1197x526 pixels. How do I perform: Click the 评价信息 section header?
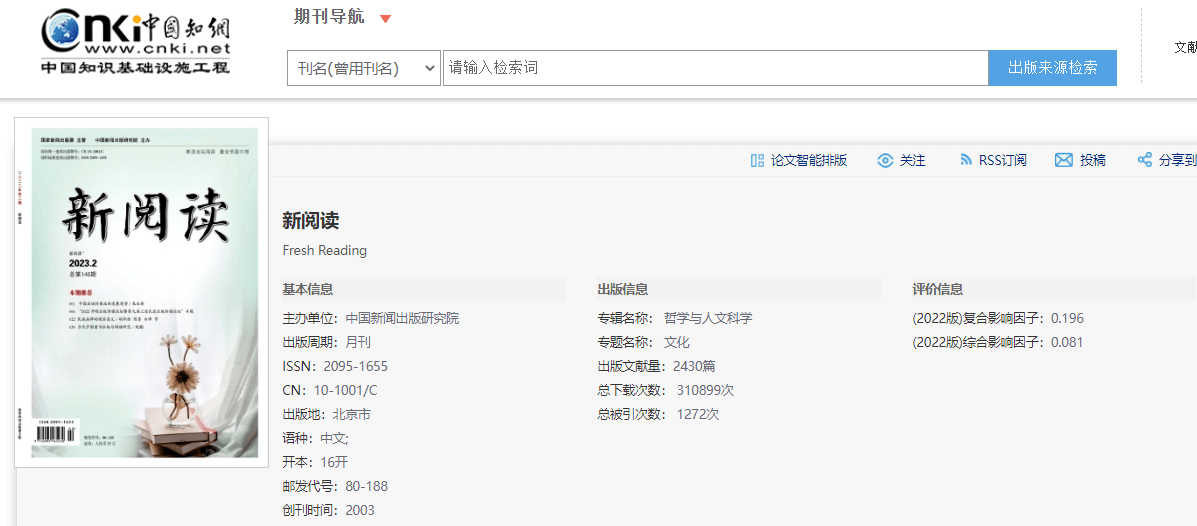tap(937, 289)
